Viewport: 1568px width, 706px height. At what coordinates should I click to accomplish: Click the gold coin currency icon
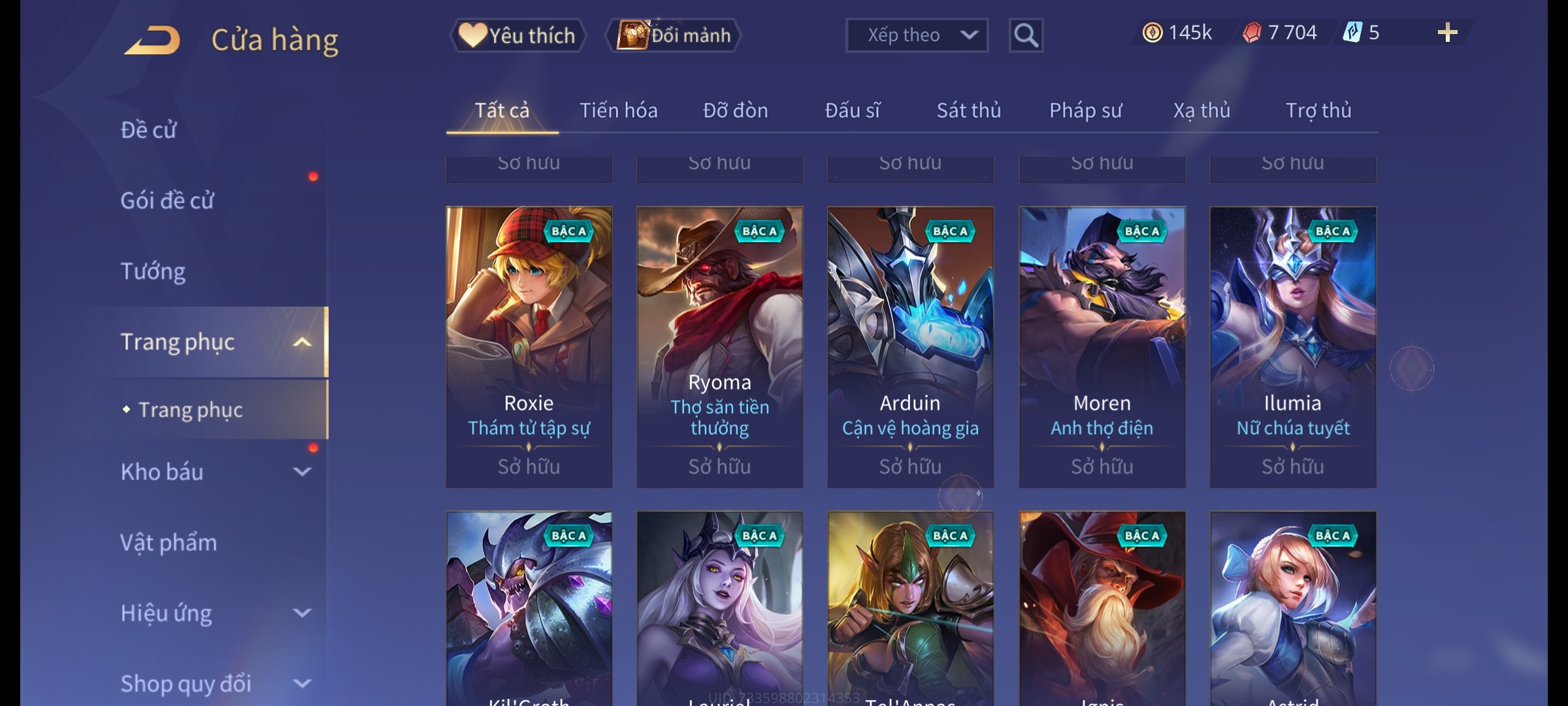(1152, 33)
